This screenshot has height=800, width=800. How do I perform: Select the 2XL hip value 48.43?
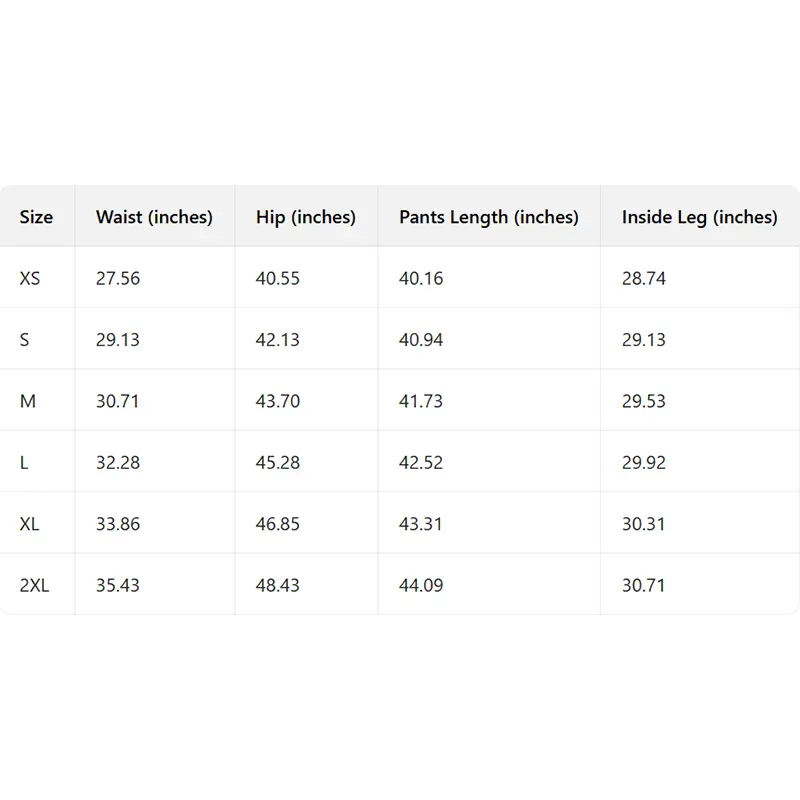click(x=277, y=585)
